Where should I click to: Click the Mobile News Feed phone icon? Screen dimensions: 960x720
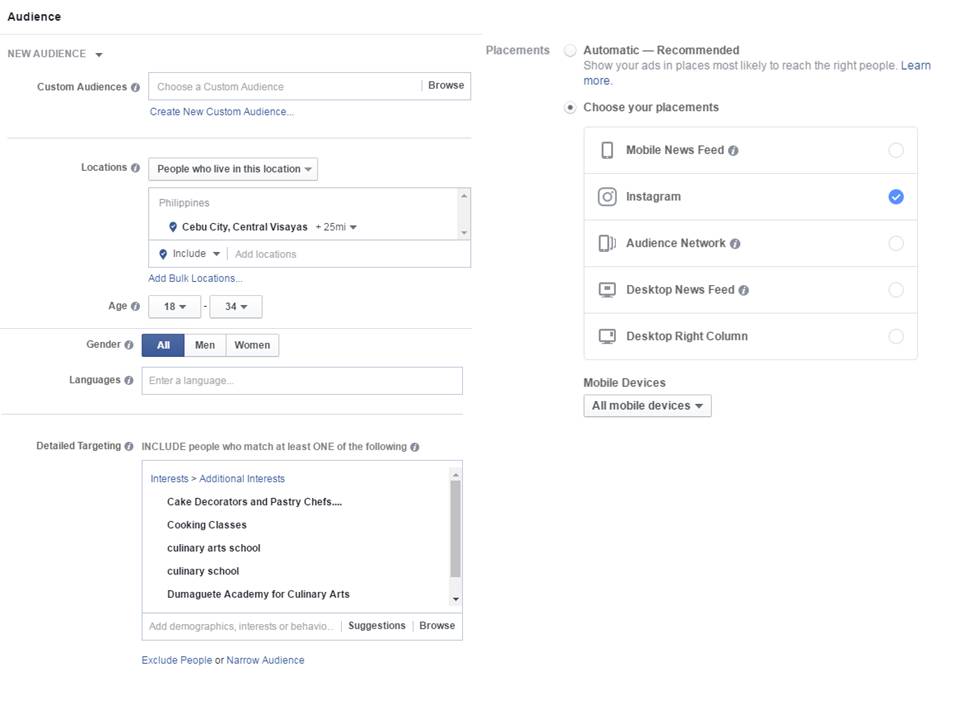pyautogui.click(x=607, y=150)
